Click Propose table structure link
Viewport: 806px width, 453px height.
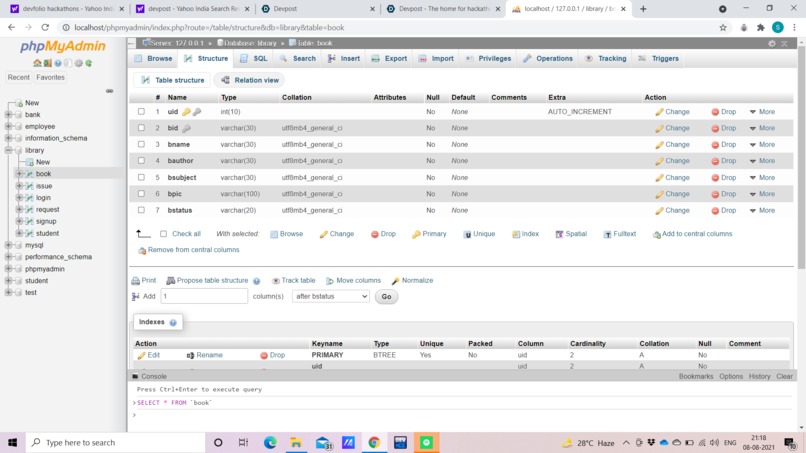212,281
